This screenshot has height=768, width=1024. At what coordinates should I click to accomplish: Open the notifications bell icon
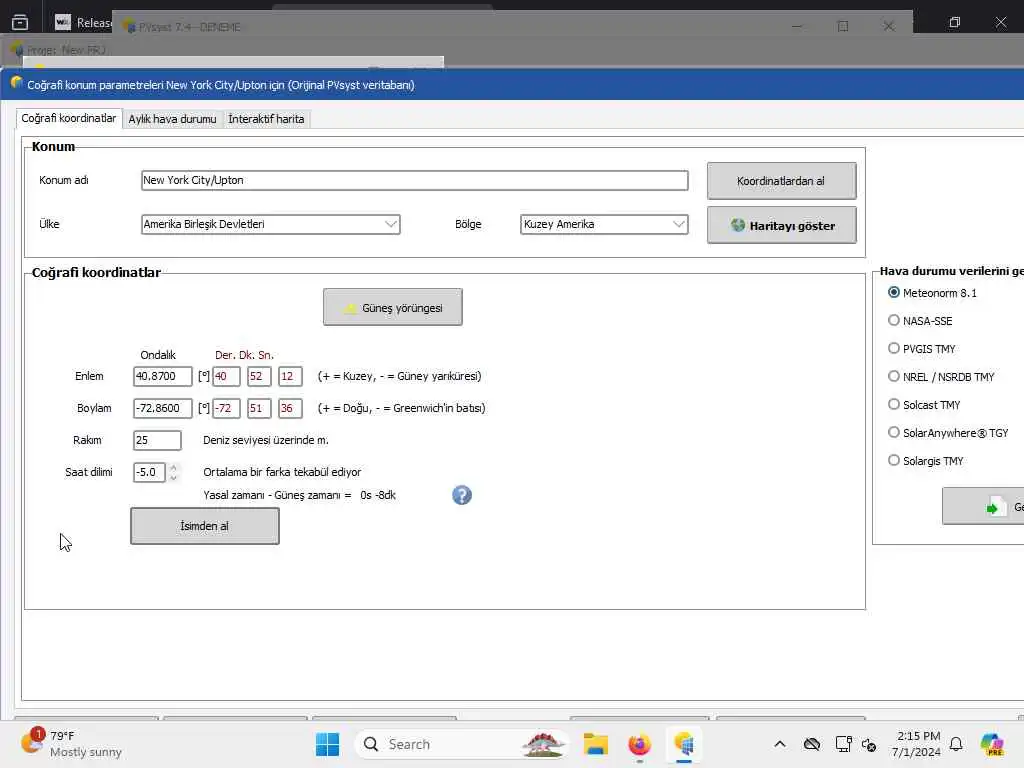[956, 744]
